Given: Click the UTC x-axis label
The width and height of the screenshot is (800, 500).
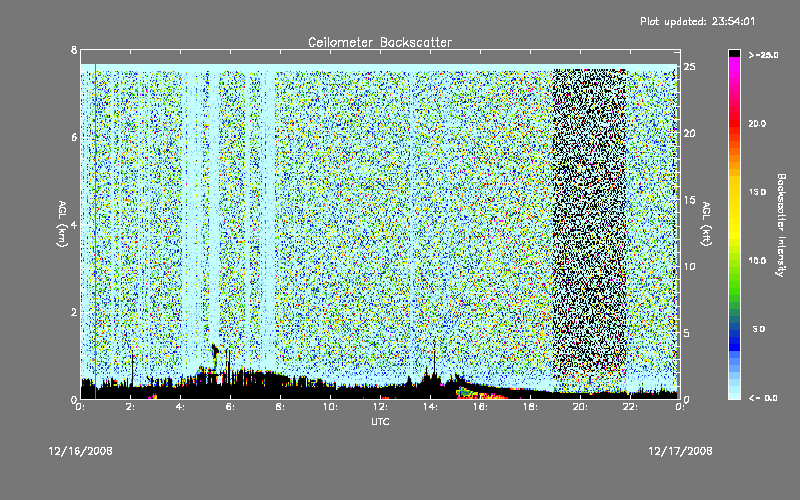Looking at the screenshot, I should (380, 421).
